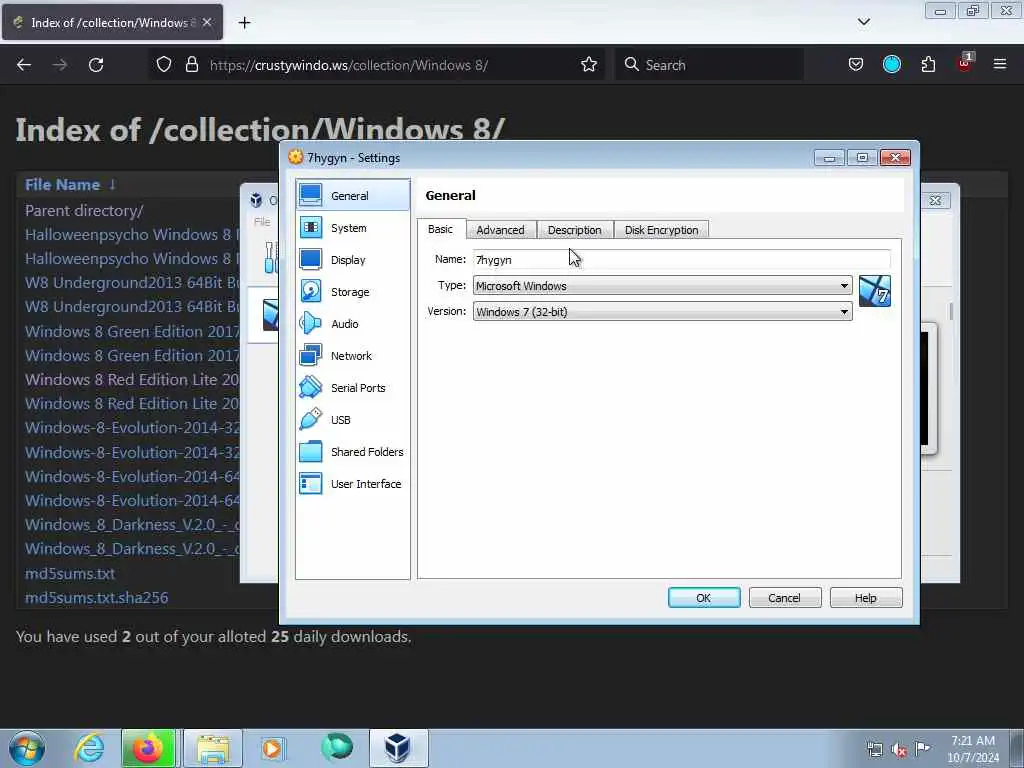Open the Network settings category

click(x=353, y=356)
